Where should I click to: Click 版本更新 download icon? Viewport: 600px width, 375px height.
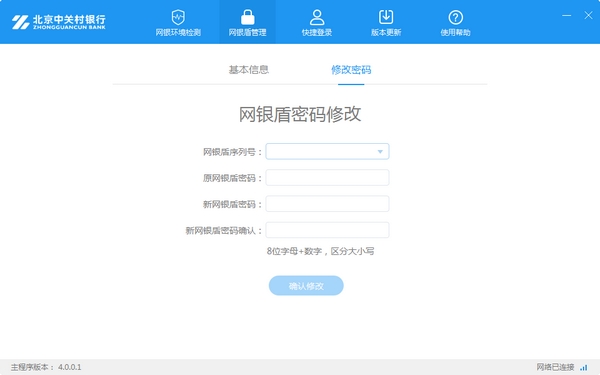[386, 17]
